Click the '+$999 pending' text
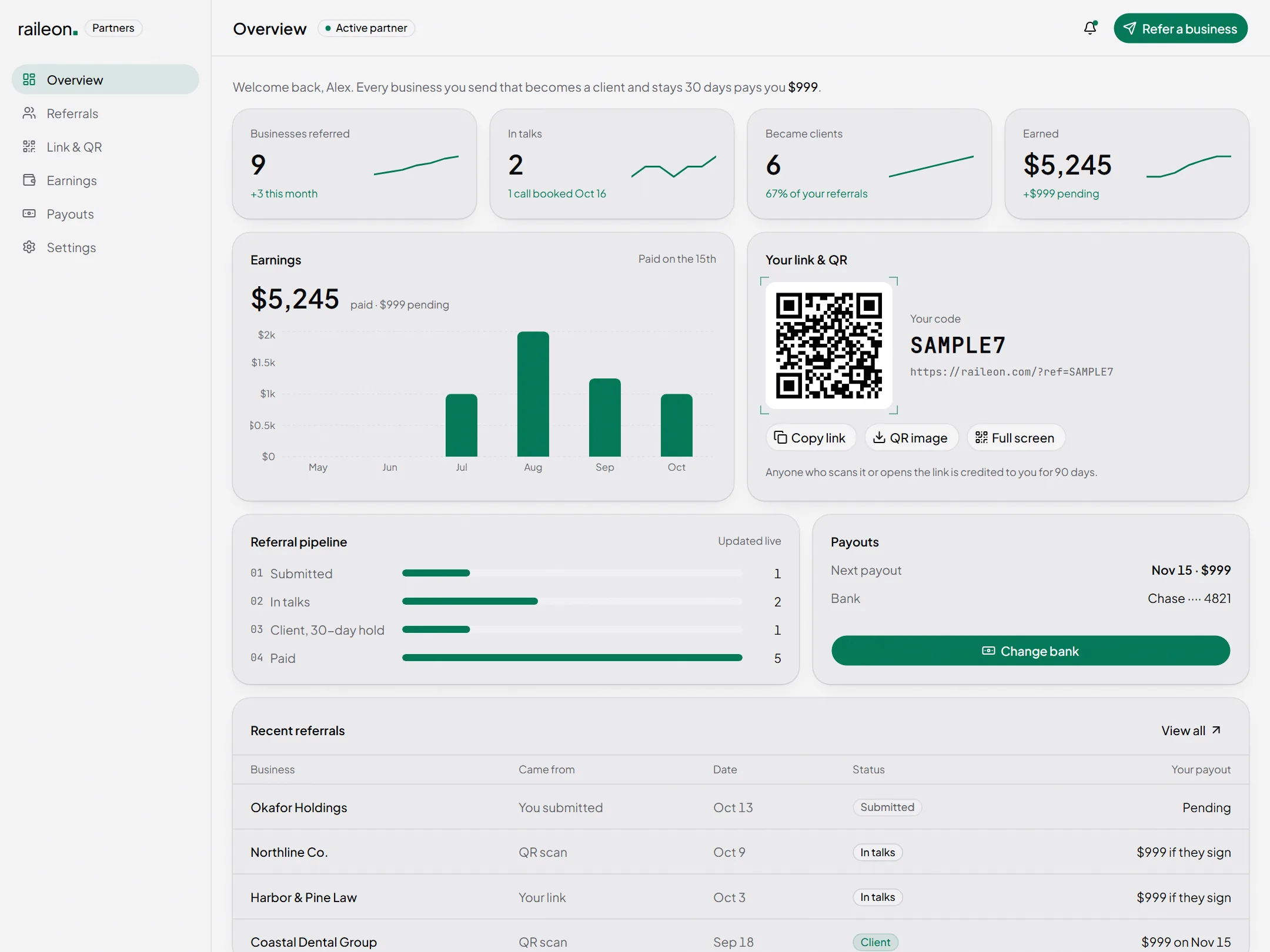Image resolution: width=1270 pixels, height=952 pixels. 1061,193
